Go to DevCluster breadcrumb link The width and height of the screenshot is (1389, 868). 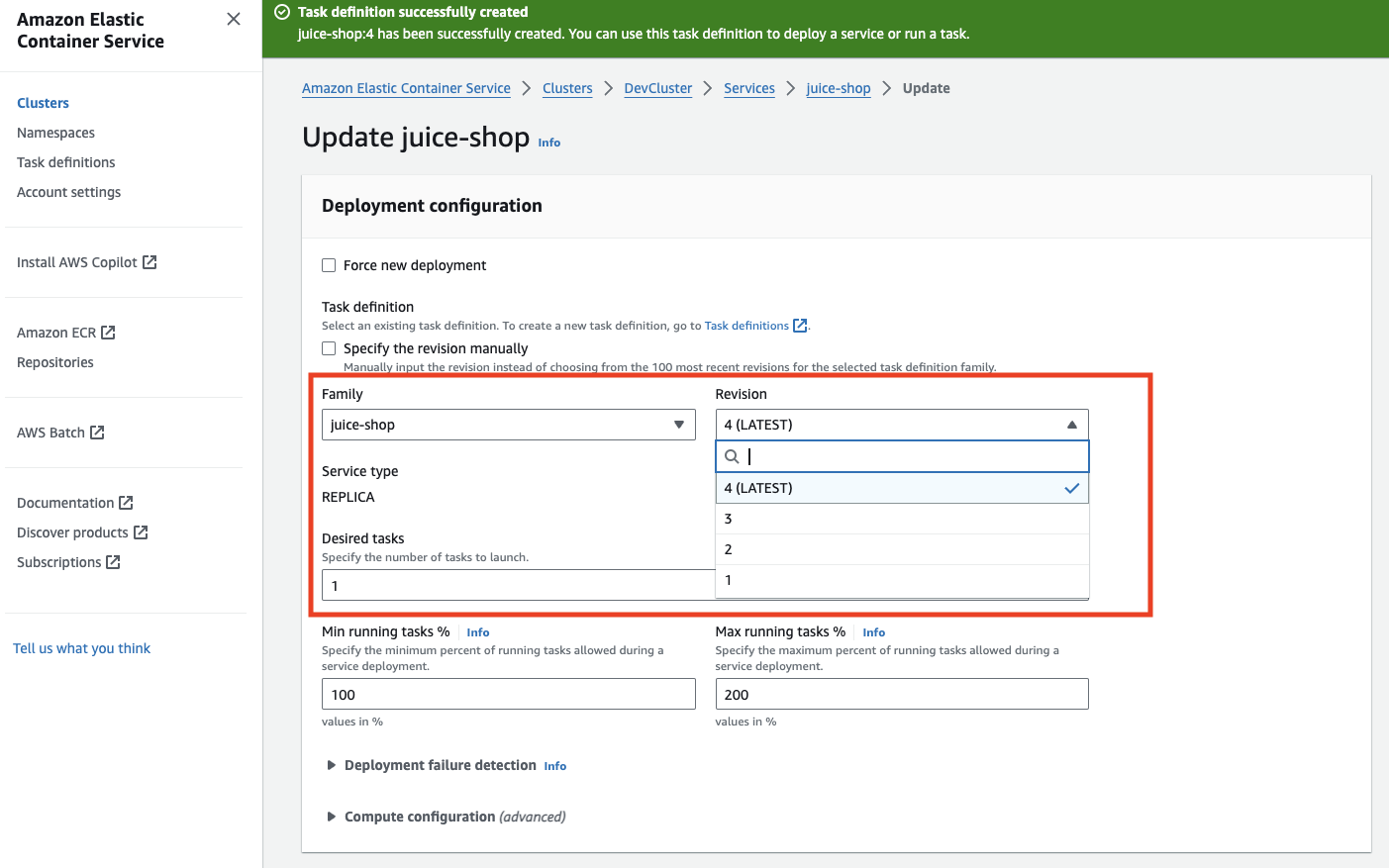click(x=657, y=88)
